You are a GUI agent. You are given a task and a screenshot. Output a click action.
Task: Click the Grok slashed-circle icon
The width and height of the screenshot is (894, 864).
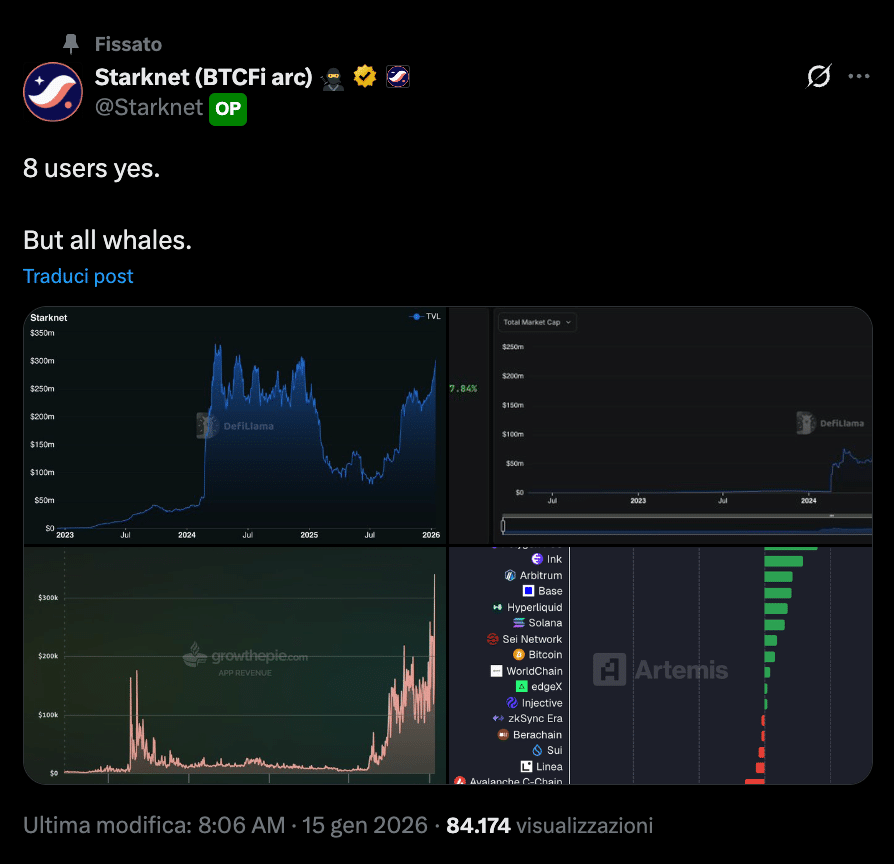pos(819,76)
